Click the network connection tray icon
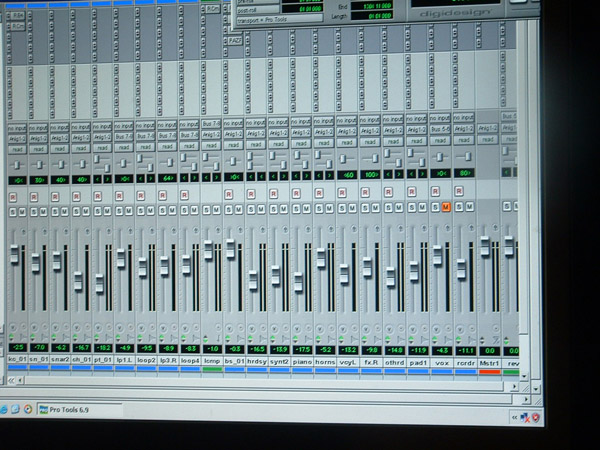Viewport: 600px width, 450px height. (525, 417)
